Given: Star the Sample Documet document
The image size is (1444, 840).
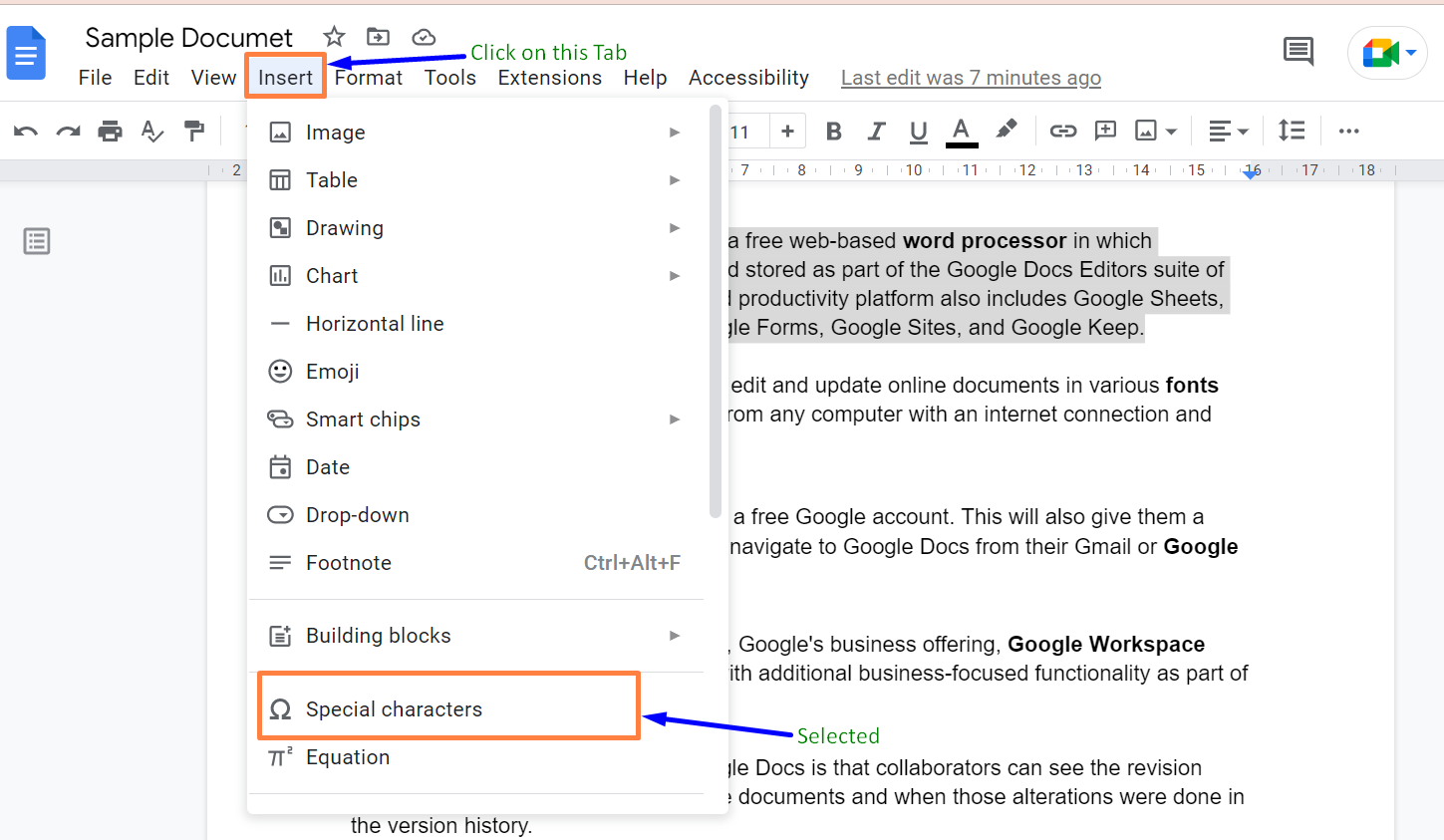Looking at the screenshot, I should click(334, 37).
